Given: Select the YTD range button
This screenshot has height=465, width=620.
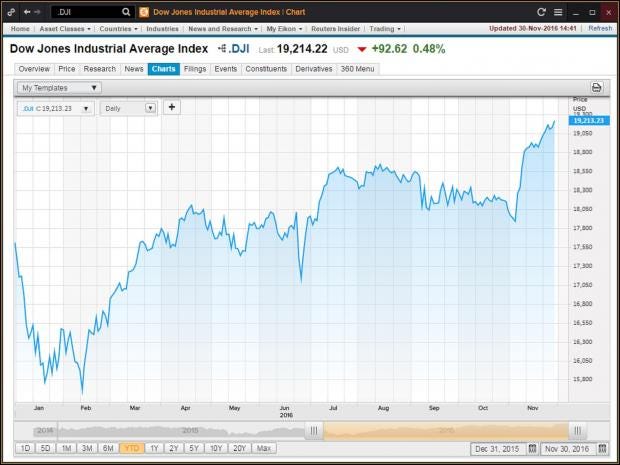Looking at the screenshot, I should (132, 448).
